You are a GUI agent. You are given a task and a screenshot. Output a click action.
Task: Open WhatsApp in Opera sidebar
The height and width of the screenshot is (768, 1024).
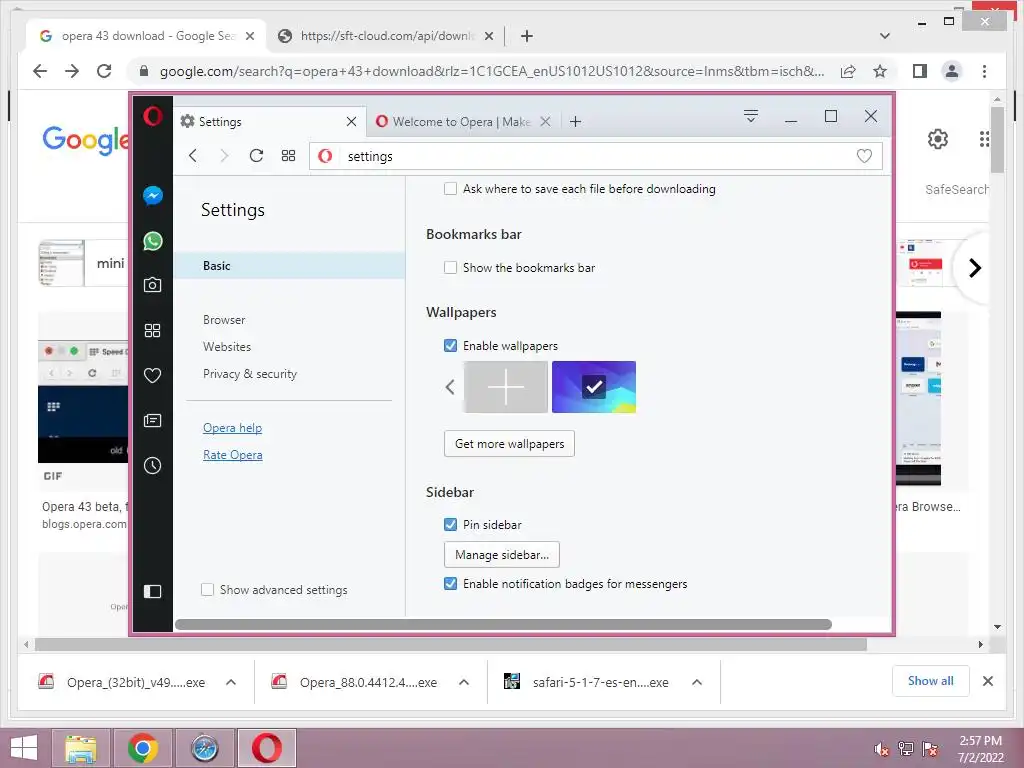(153, 241)
